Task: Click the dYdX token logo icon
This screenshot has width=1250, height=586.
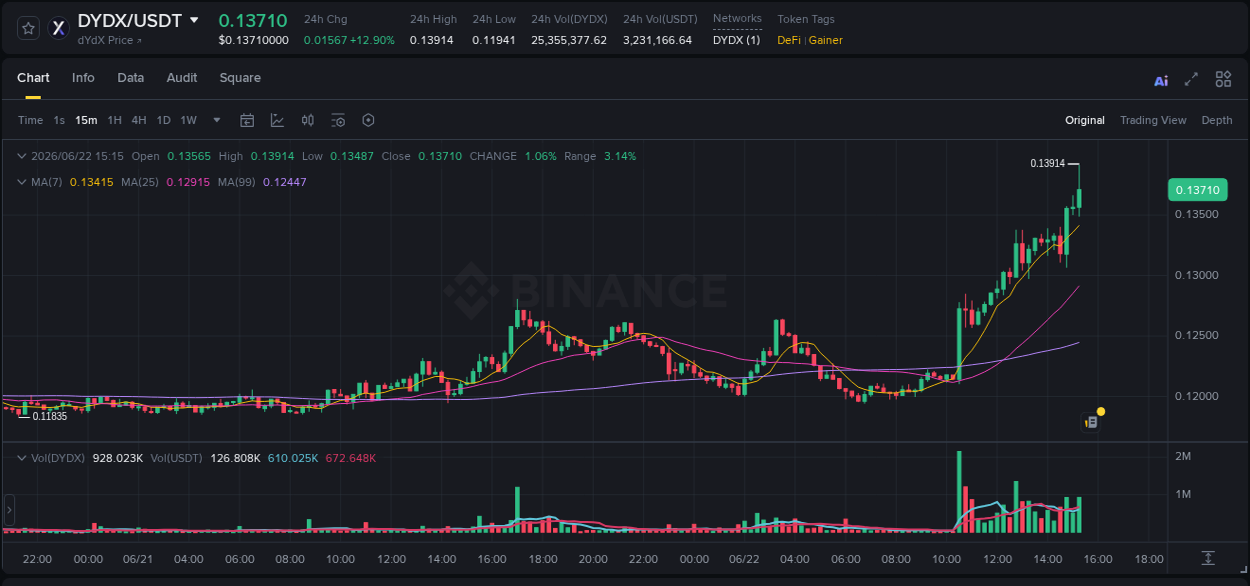Action: 59,28
